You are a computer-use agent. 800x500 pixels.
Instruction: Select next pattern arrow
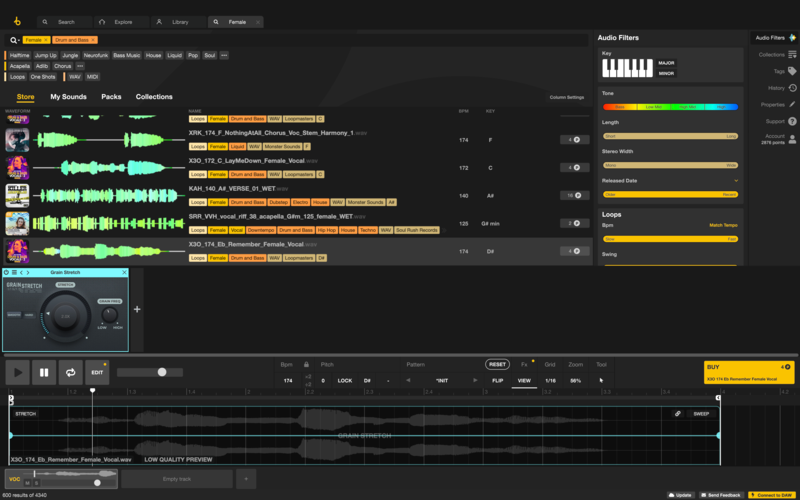[x=475, y=381]
